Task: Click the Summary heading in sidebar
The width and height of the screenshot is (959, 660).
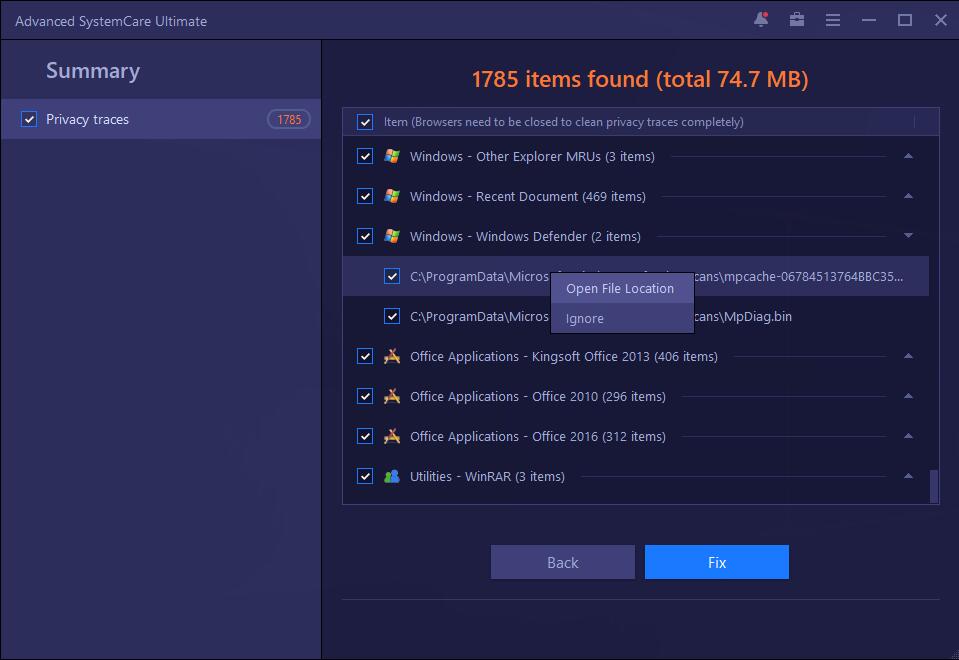Action: [x=93, y=71]
